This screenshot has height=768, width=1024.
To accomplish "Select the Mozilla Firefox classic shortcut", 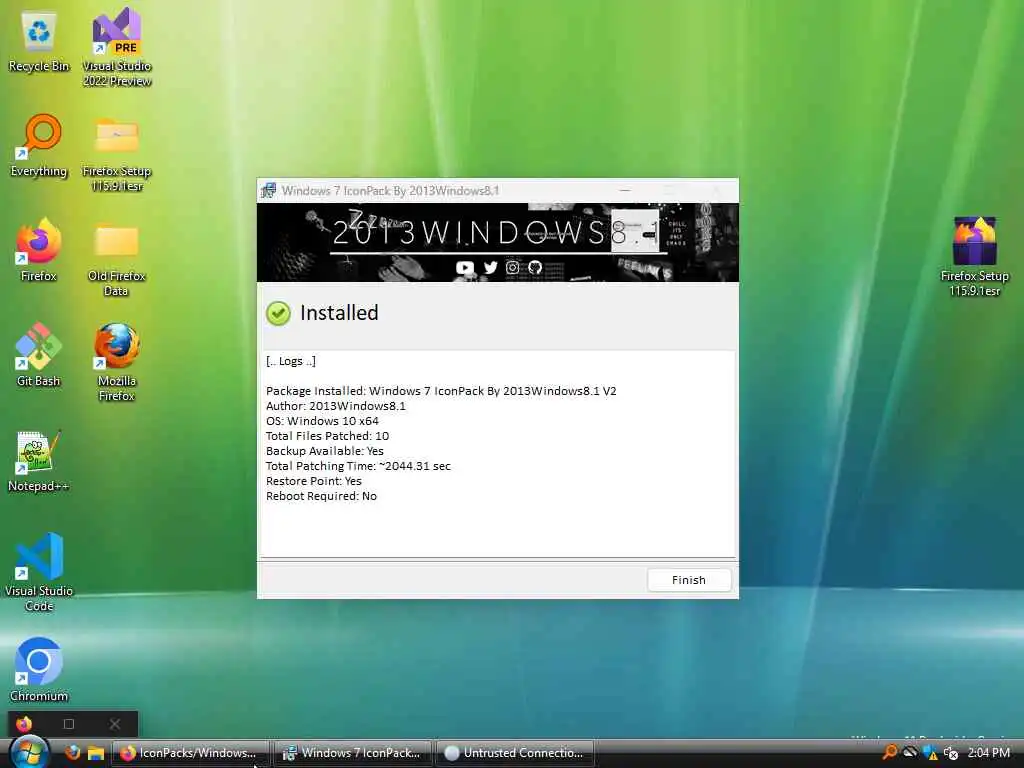I will (x=117, y=362).
